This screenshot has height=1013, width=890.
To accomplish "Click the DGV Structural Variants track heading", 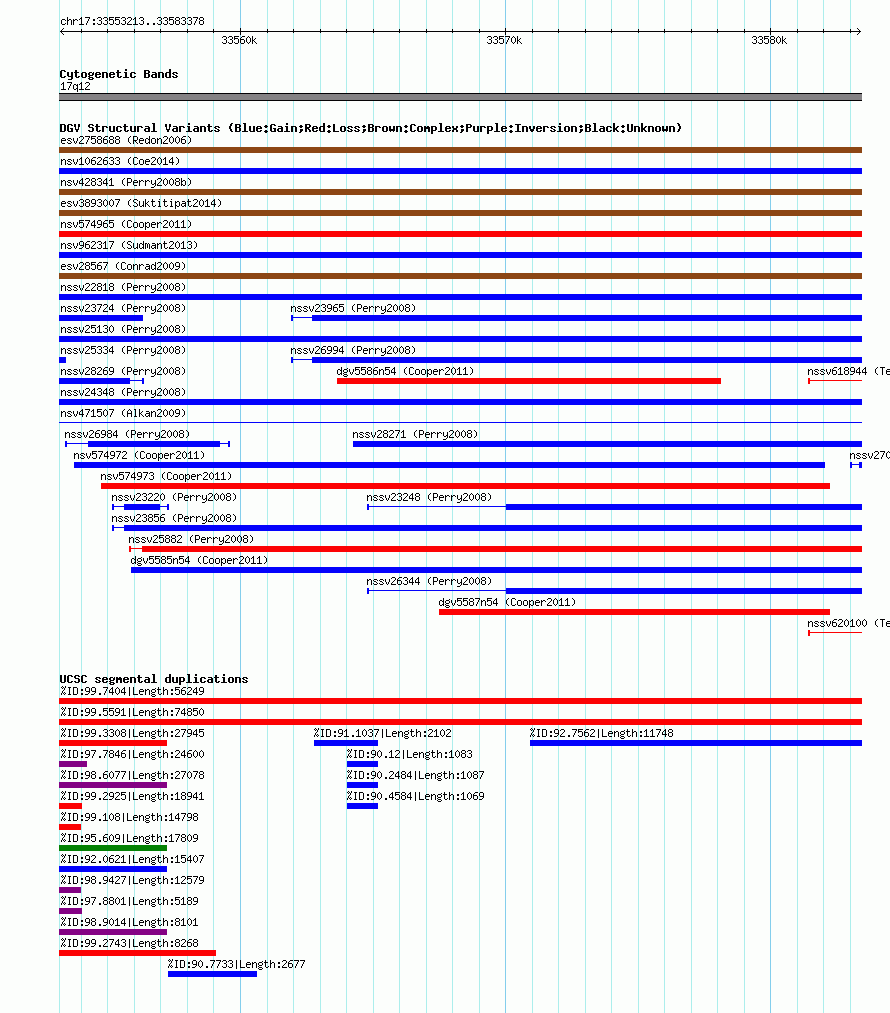I will tap(371, 128).
